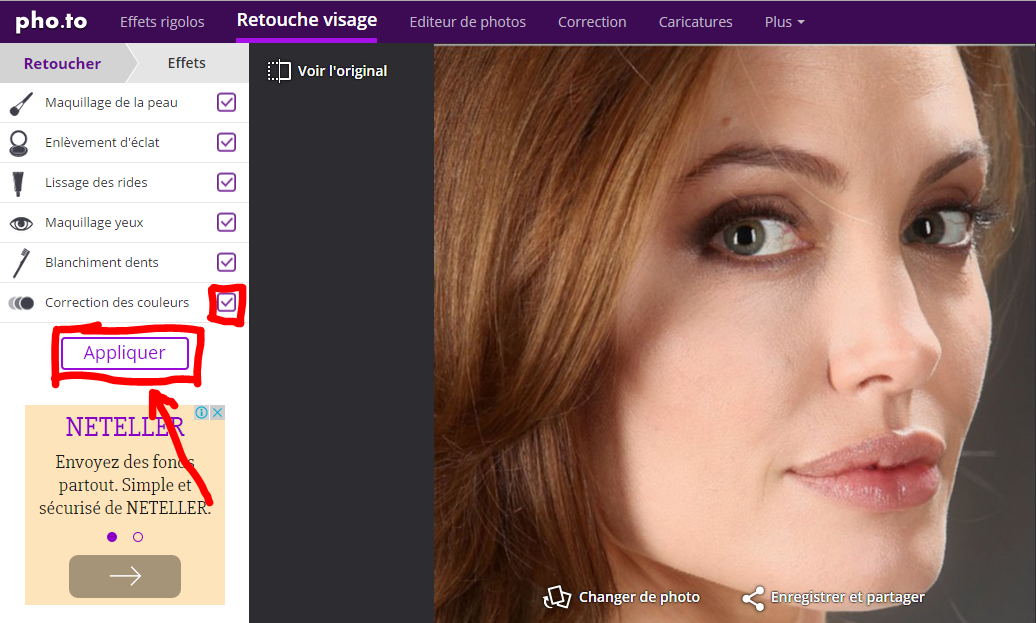Click the eye makeup eye icon
Viewport: 1036px width, 623px height.
21,224
